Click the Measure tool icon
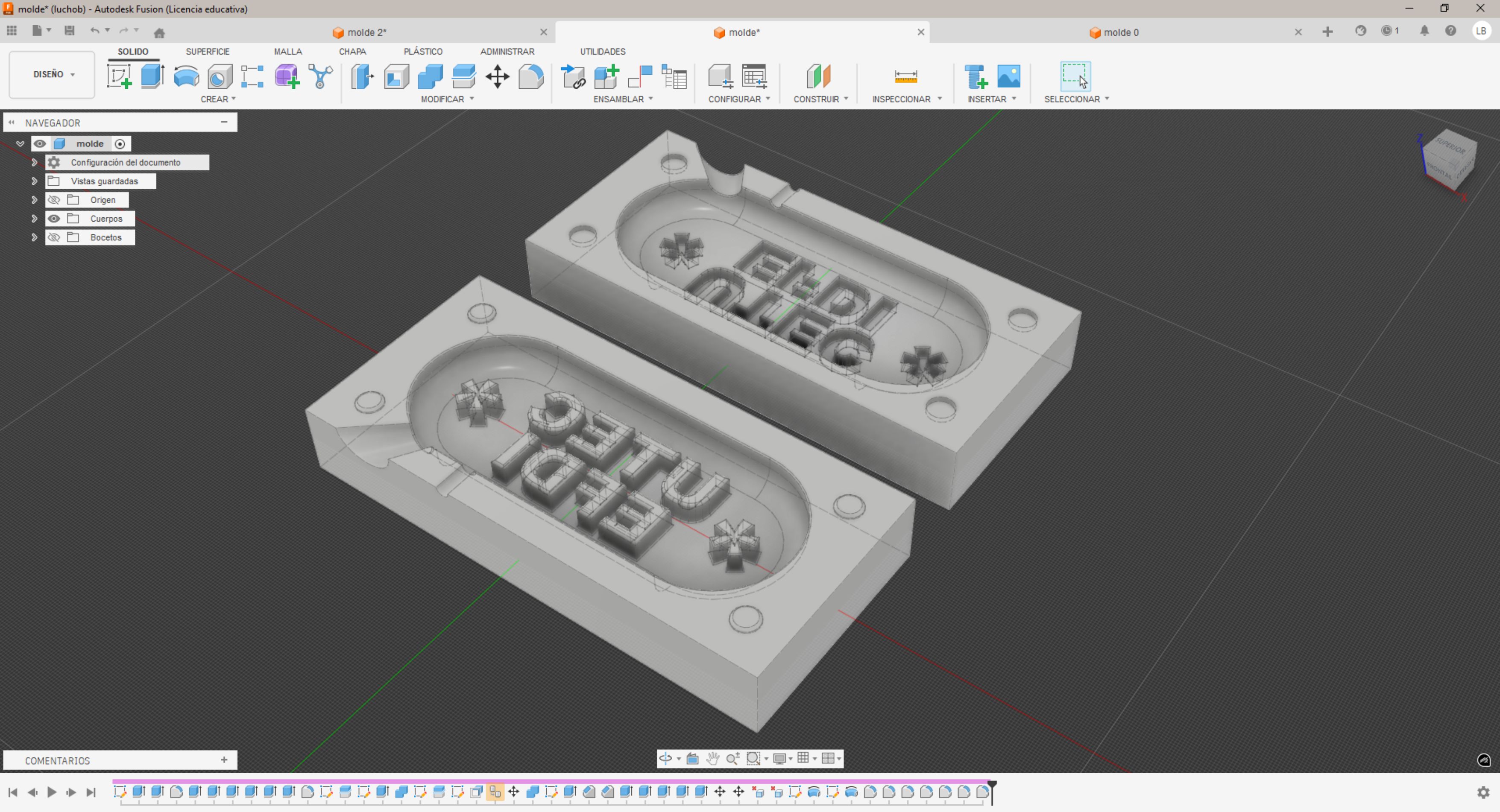 point(905,76)
